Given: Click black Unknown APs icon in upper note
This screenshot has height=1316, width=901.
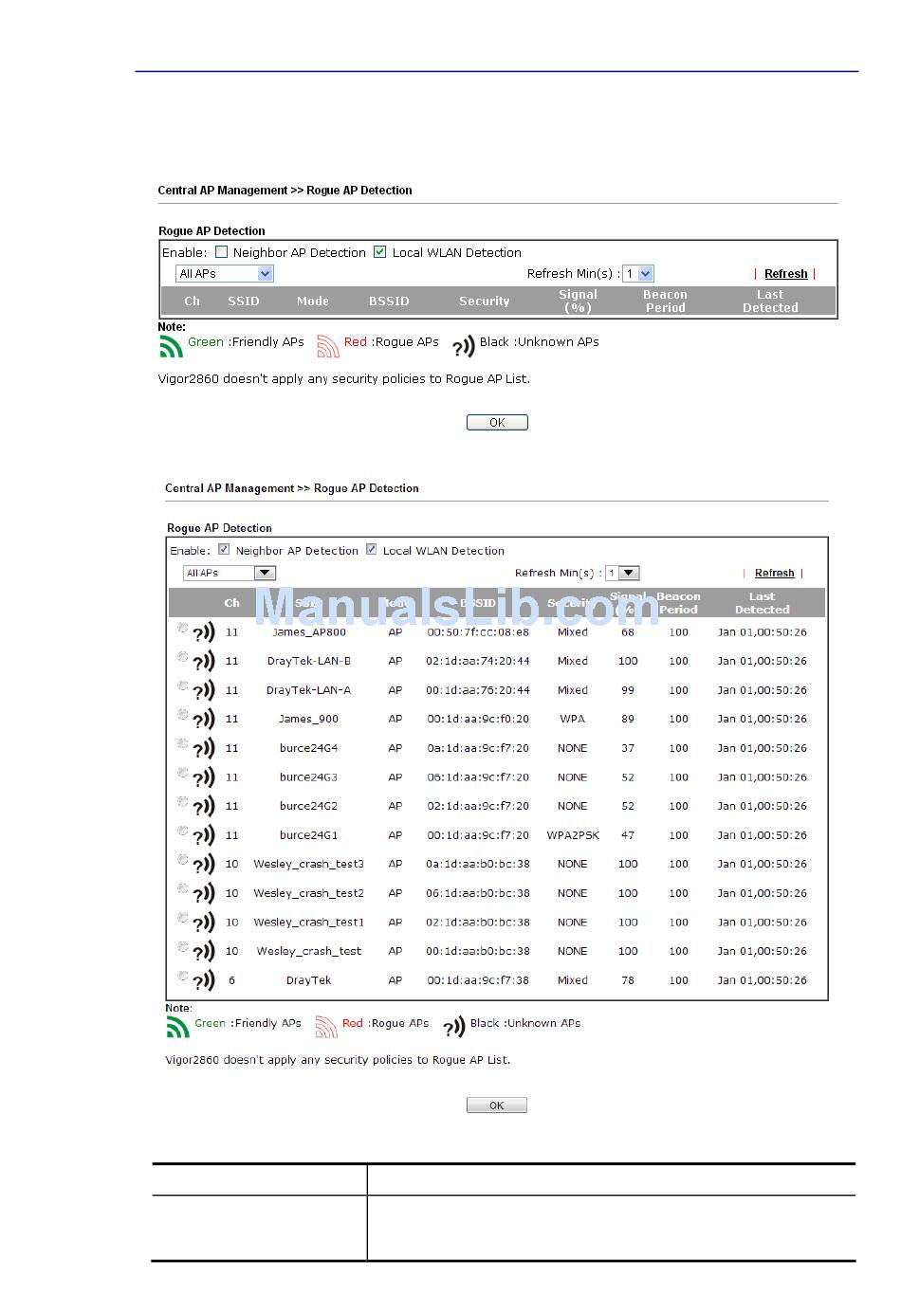Looking at the screenshot, I should 464,347.
